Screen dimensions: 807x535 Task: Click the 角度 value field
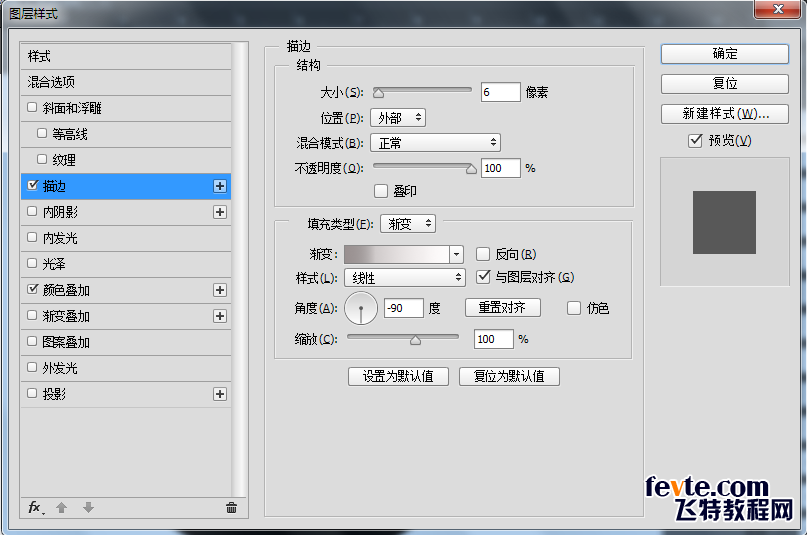(x=404, y=308)
